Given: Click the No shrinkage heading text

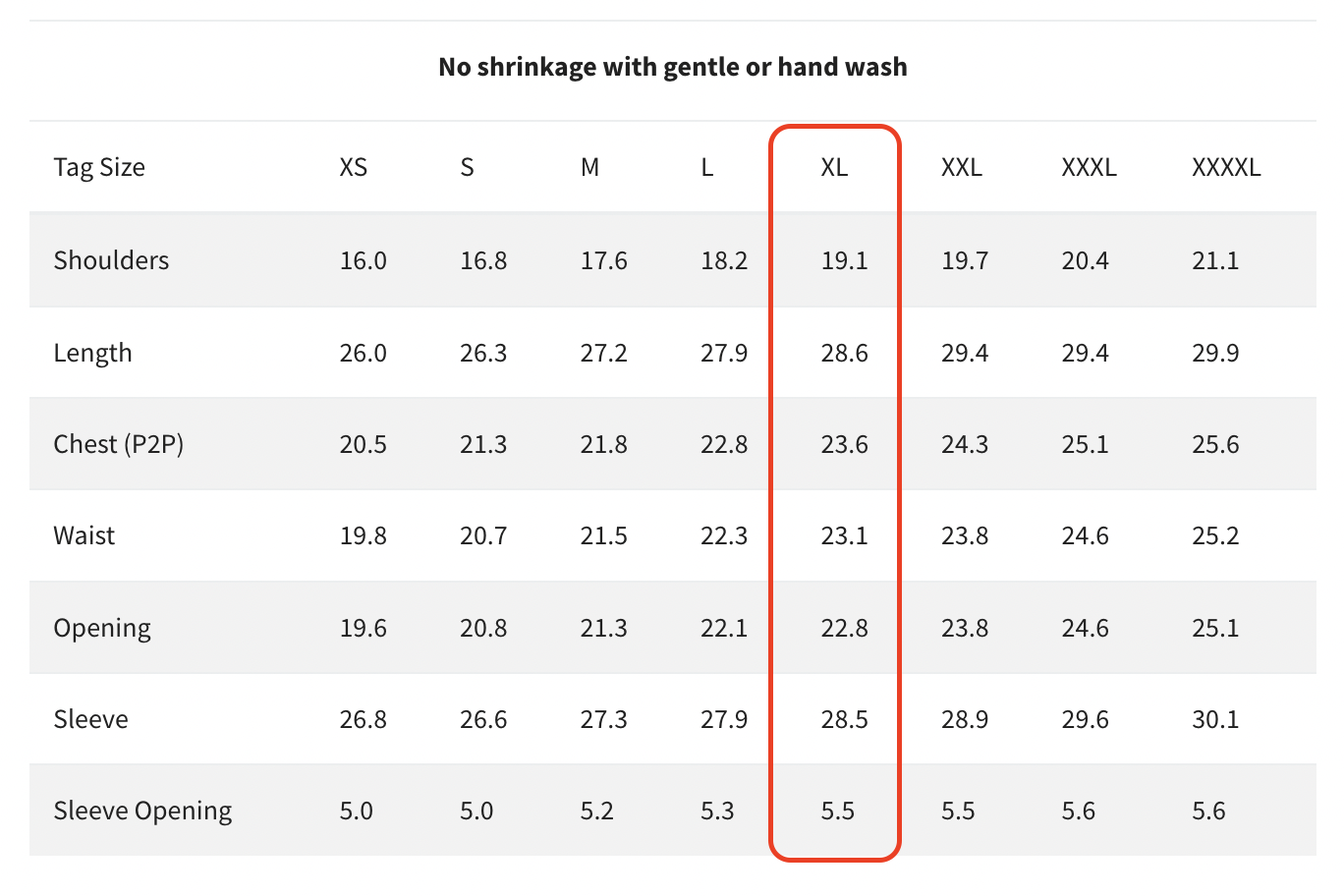Looking at the screenshot, I should pos(673,67).
